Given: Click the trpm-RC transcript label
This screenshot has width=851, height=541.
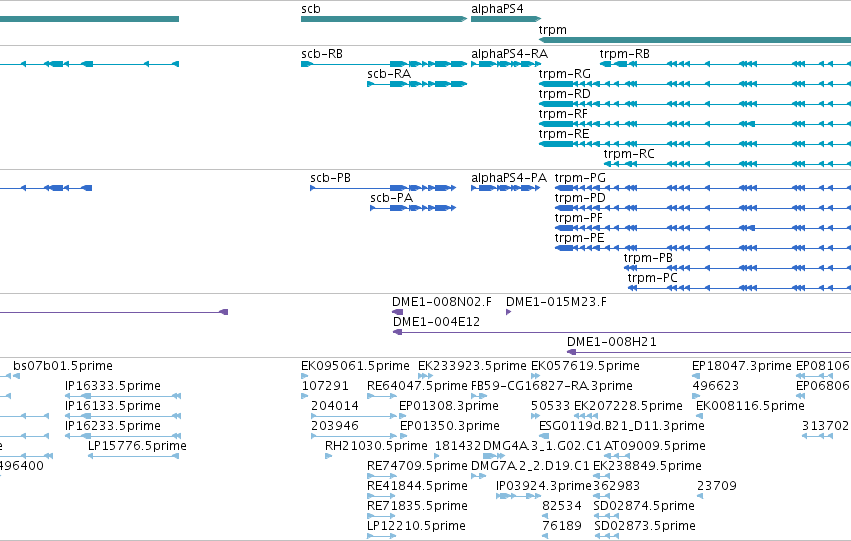Looking at the screenshot, I should coord(629,154).
